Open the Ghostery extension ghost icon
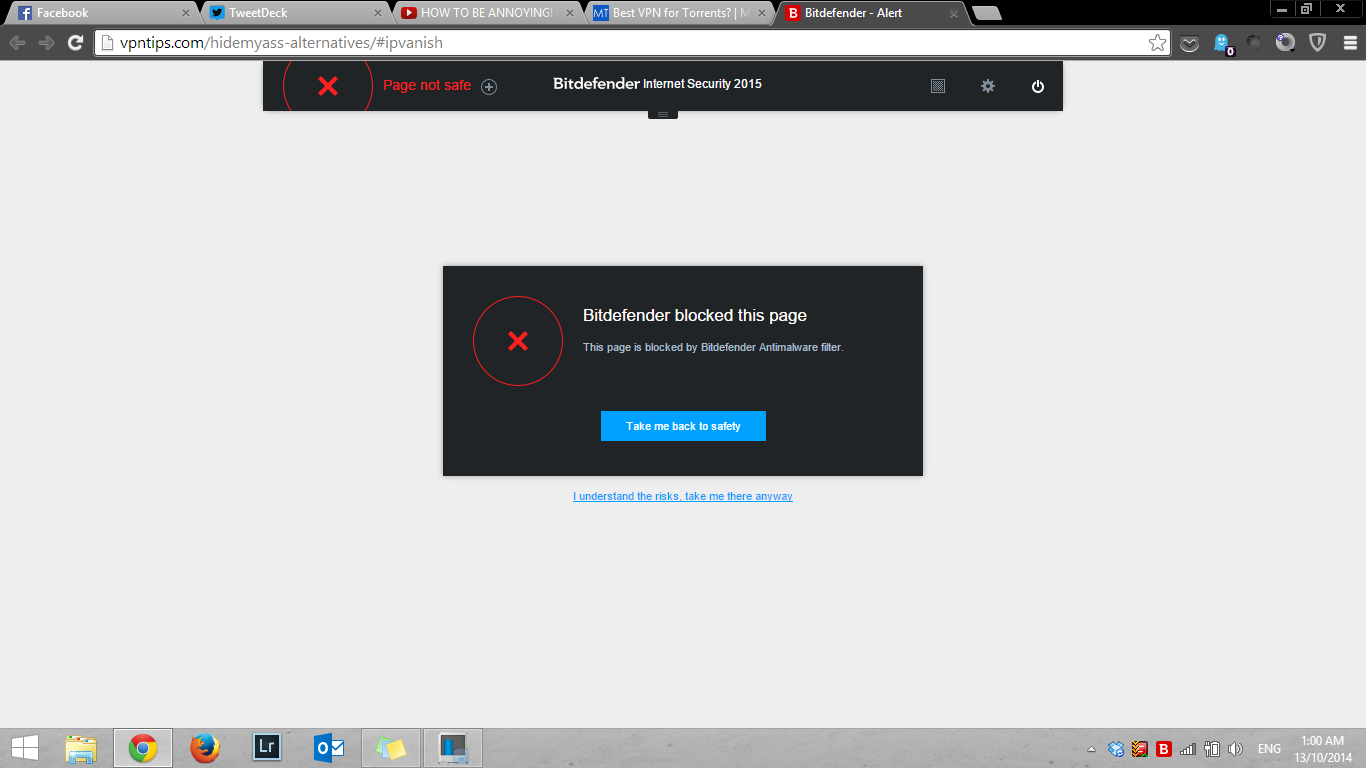Screen dimensions: 1366x768 tap(1223, 43)
